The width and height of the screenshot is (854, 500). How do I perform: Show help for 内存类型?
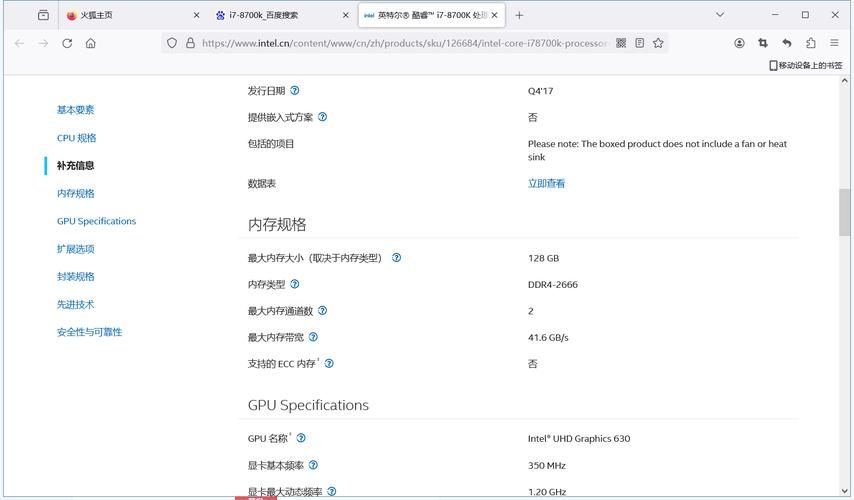click(295, 284)
